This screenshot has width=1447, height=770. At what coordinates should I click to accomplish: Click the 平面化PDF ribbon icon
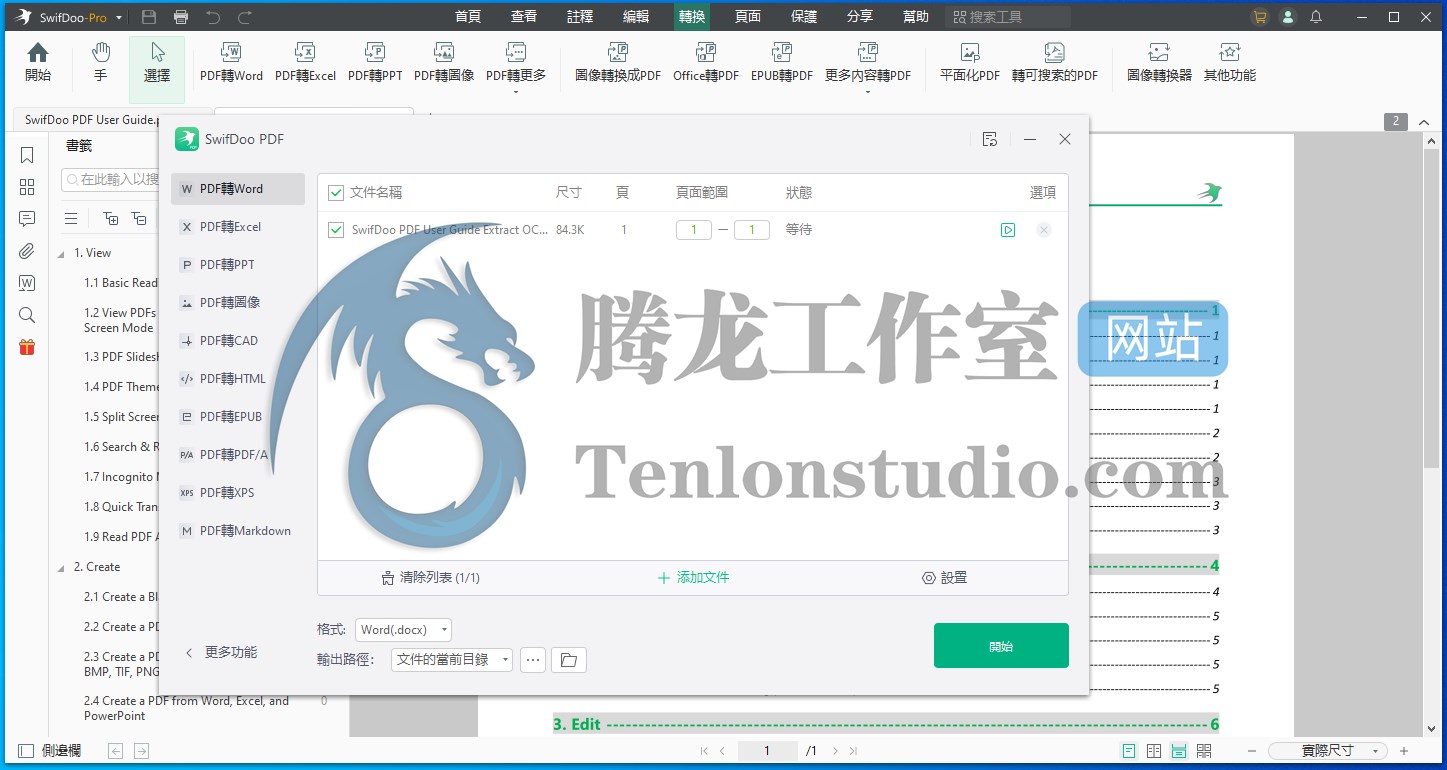point(970,62)
